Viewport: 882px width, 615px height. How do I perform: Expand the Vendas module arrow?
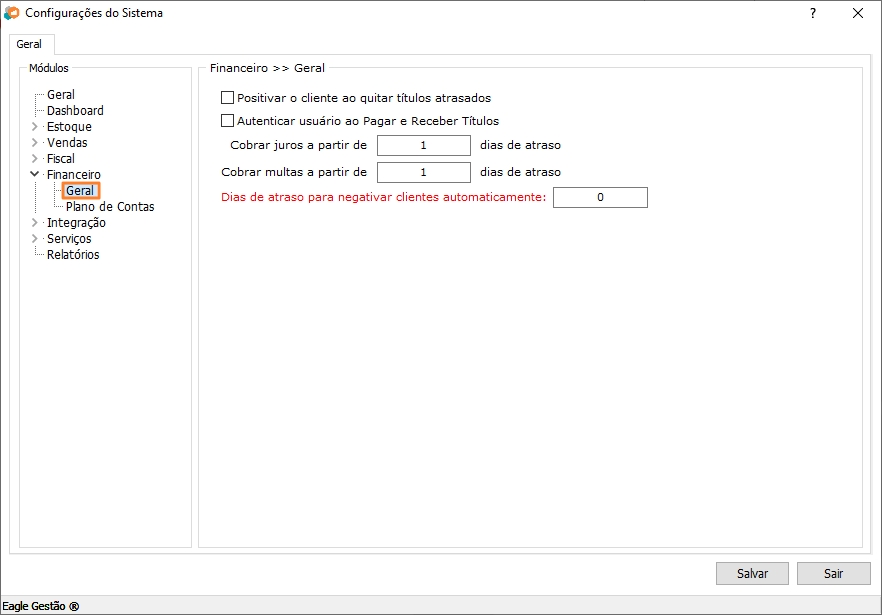(35, 143)
